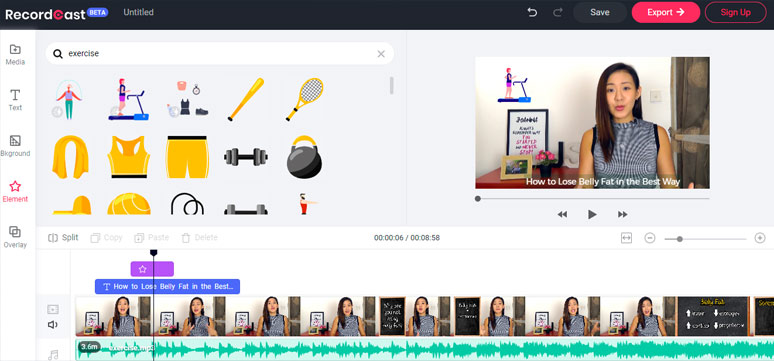Open the Overlay panel
Viewport: 774px width, 361px height.
pyautogui.click(x=15, y=237)
